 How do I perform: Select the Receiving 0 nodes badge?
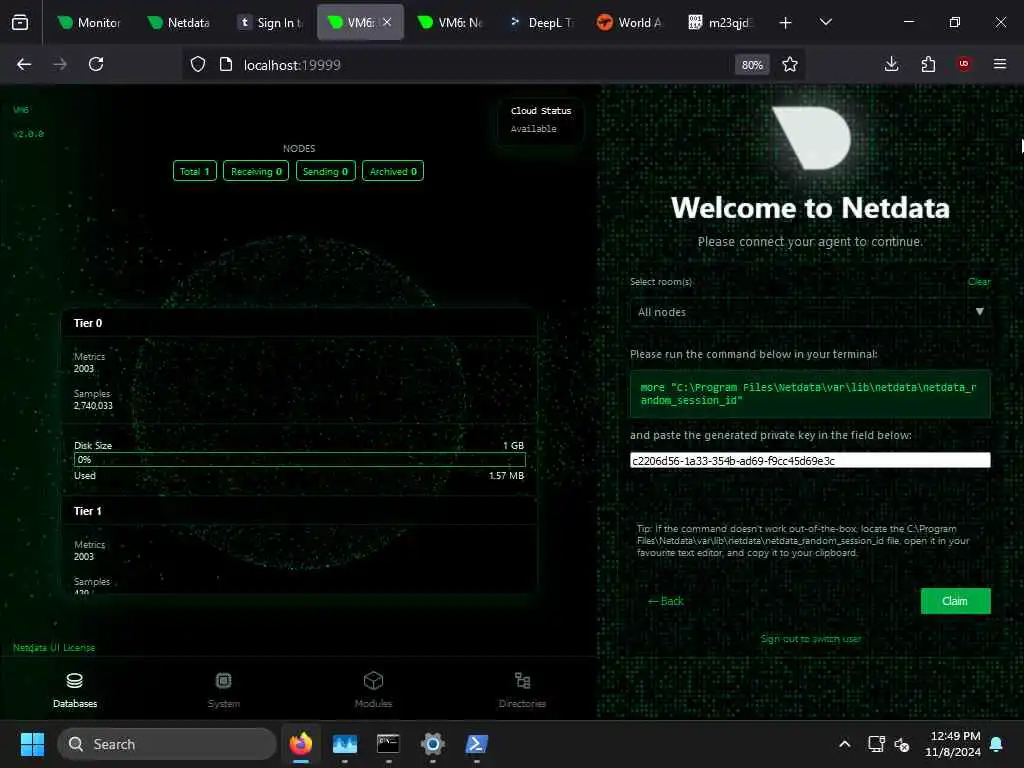[x=256, y=171]
